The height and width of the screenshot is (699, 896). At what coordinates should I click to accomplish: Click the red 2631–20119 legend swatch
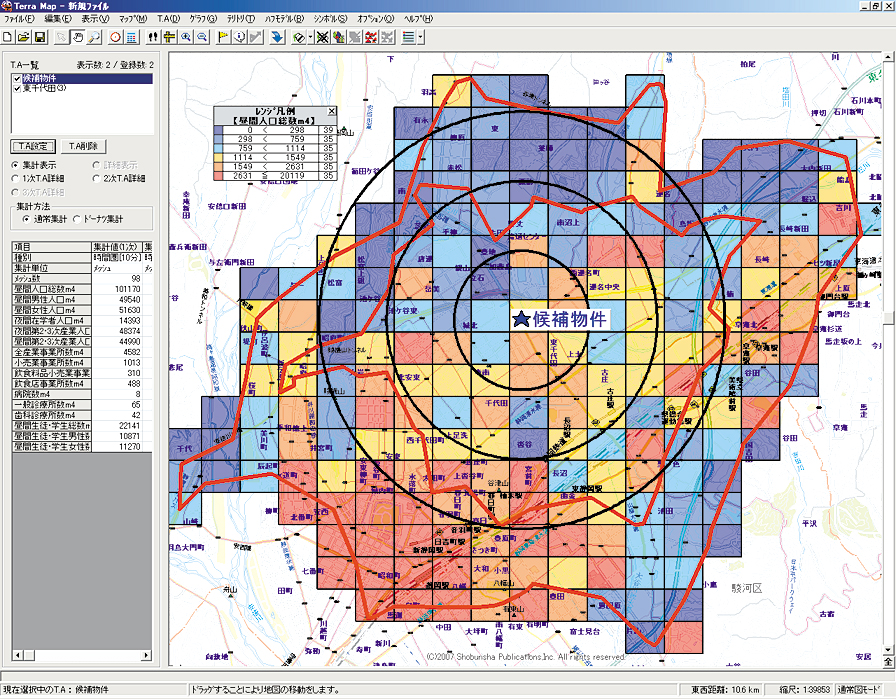point(218,175)
